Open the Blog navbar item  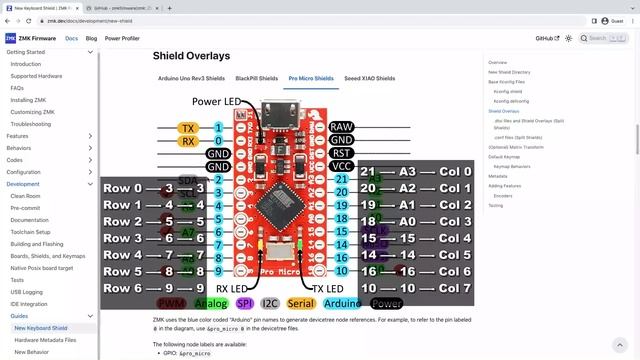[91, 38]
